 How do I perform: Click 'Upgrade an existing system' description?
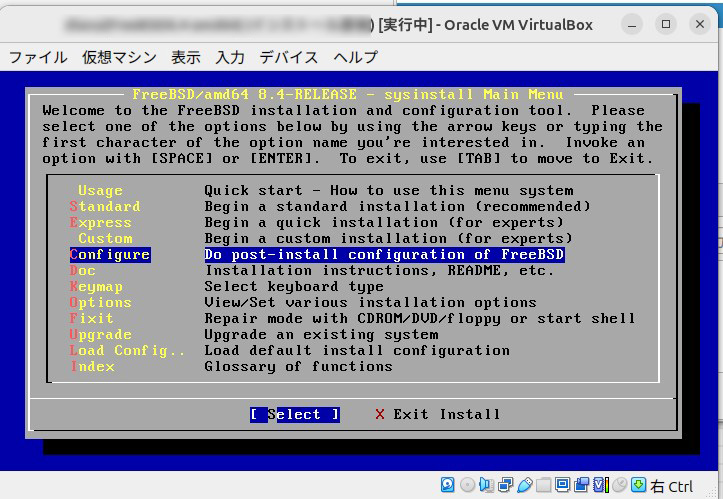click(321, 334)
